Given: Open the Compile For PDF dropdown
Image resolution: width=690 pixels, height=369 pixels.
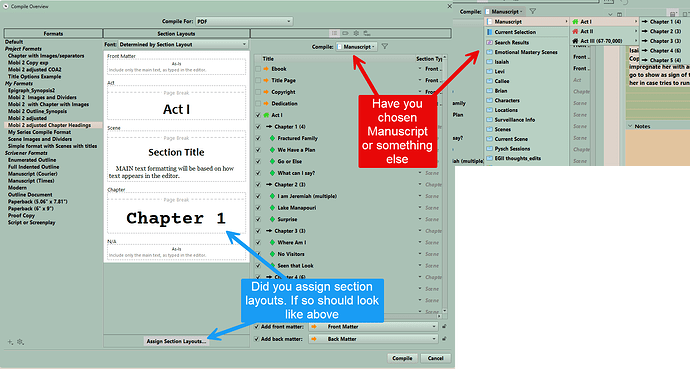Looking at the screenshot, I should tap(244, 21).
